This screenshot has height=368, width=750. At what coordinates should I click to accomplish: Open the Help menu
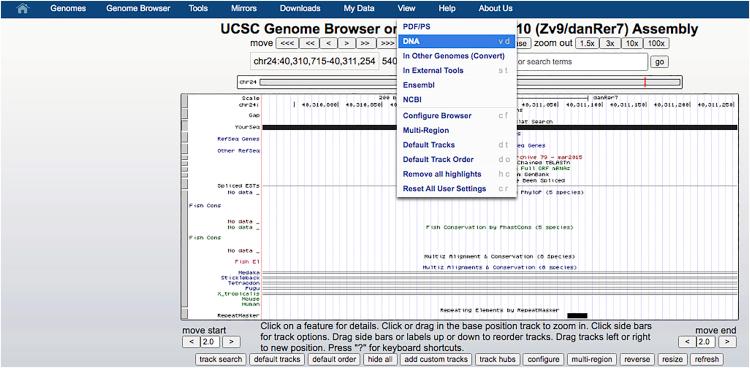click(x=447, y=9)
